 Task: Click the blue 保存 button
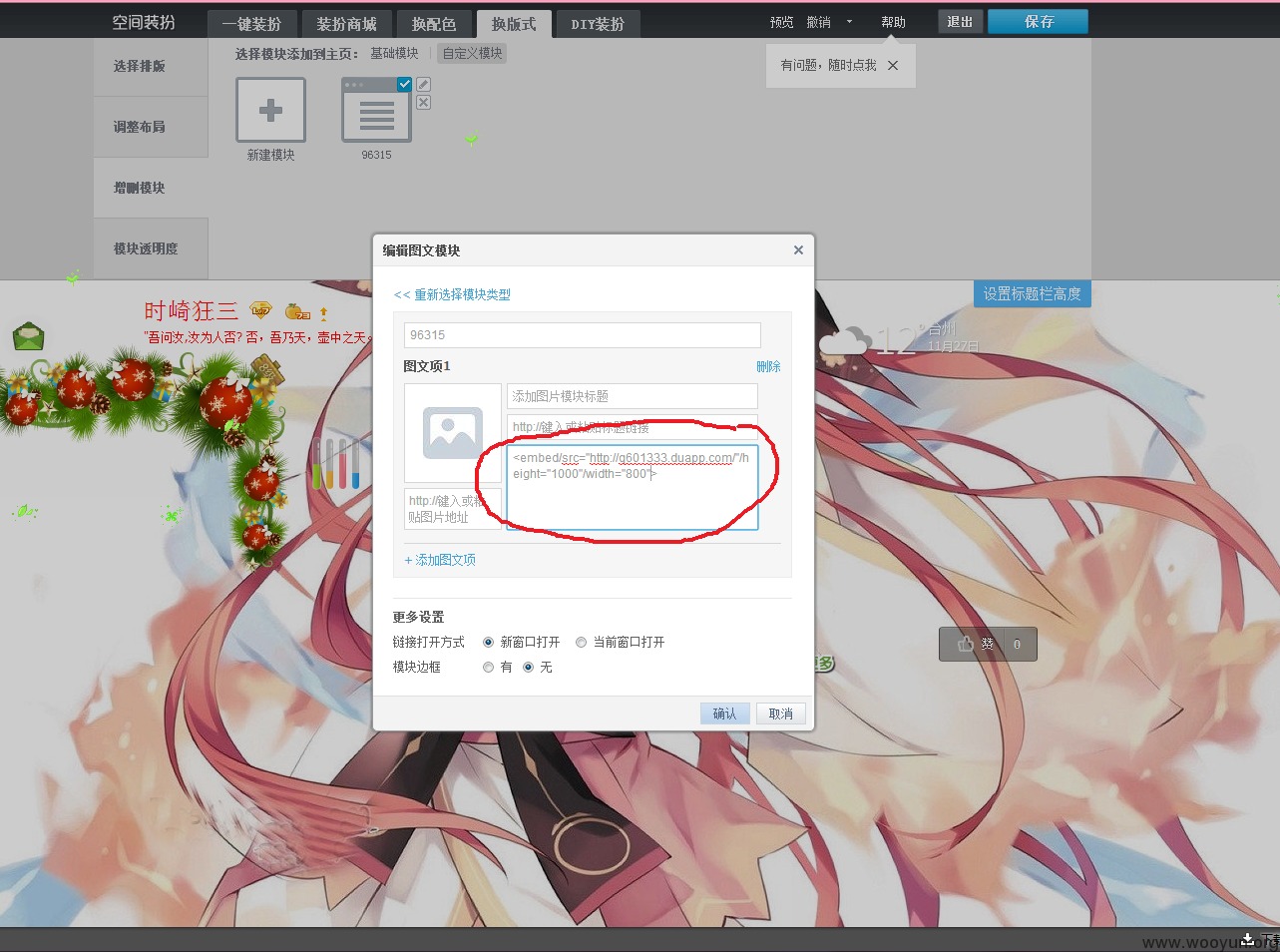click(x=1038, y=22)
